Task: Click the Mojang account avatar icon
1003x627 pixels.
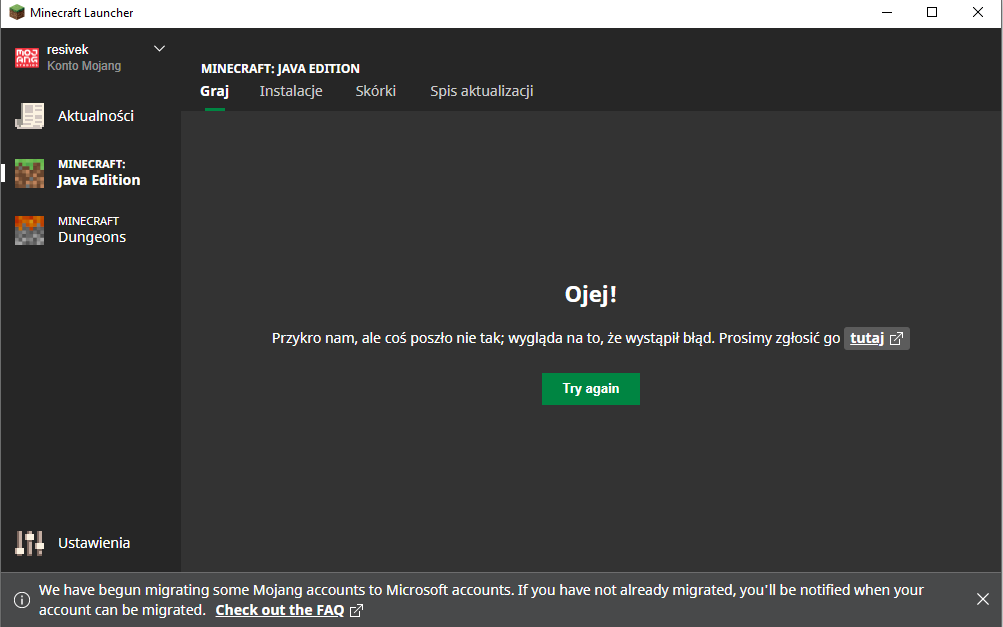Action: [28, 58]
